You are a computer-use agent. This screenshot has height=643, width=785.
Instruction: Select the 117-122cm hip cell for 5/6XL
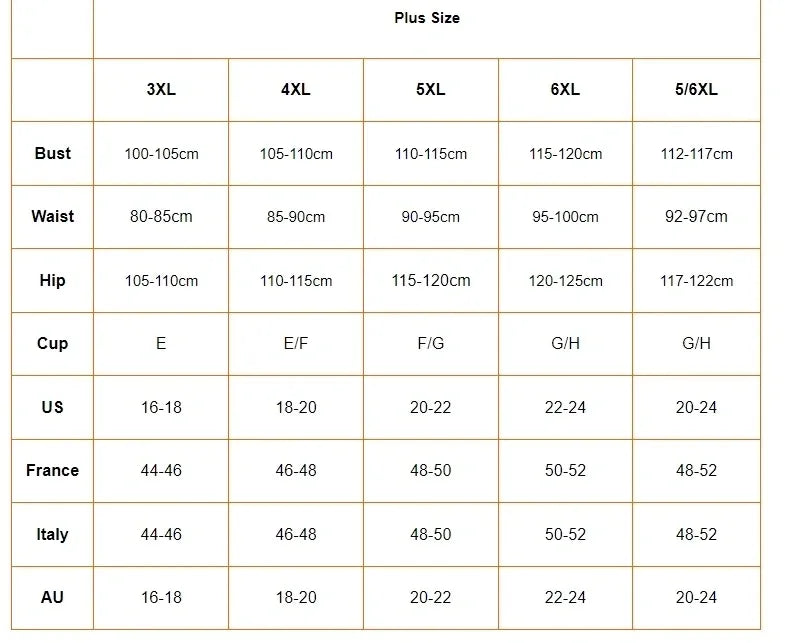click(x=696, y=281)
